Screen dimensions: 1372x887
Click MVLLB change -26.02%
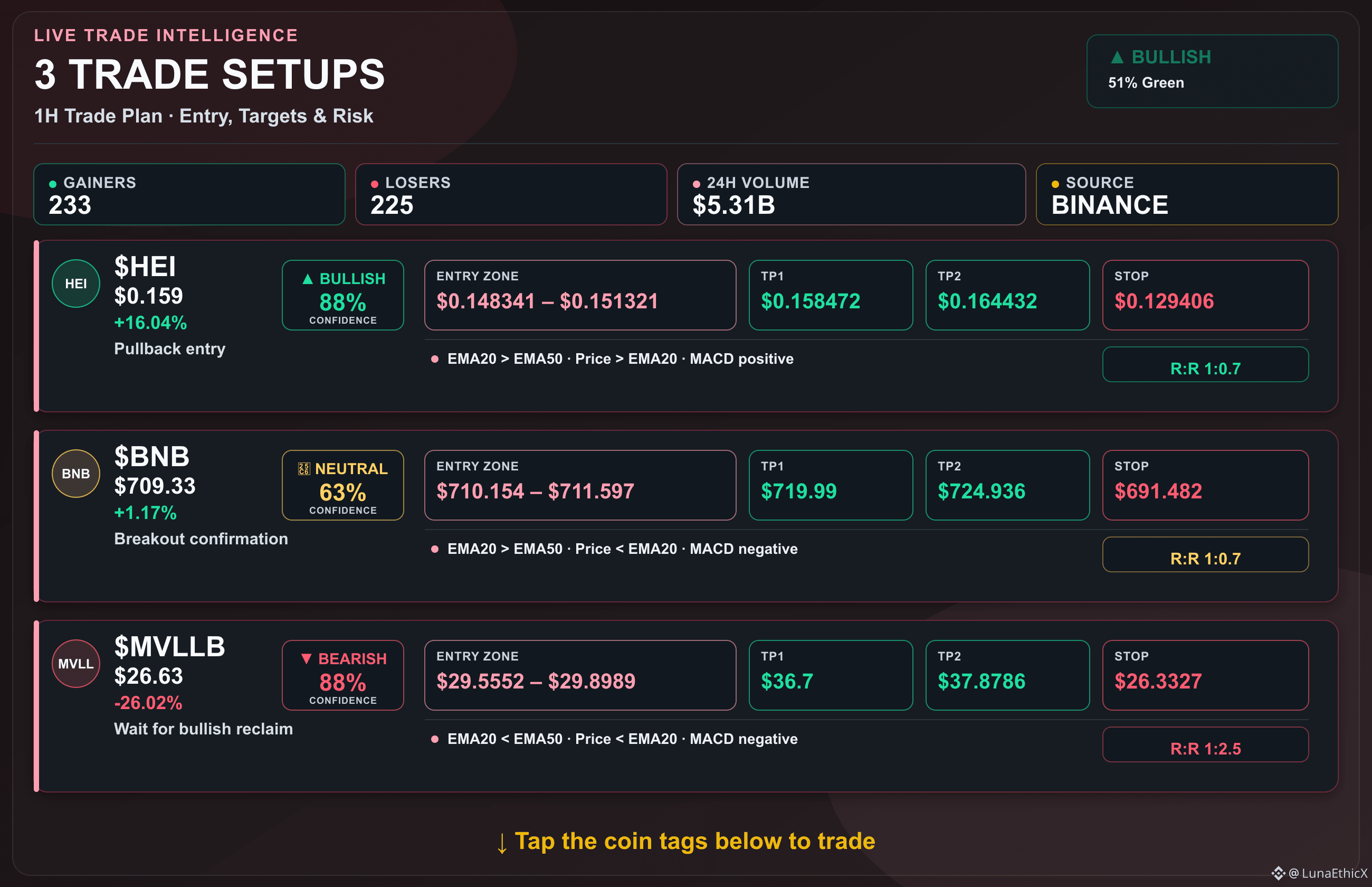pos(148,703)
